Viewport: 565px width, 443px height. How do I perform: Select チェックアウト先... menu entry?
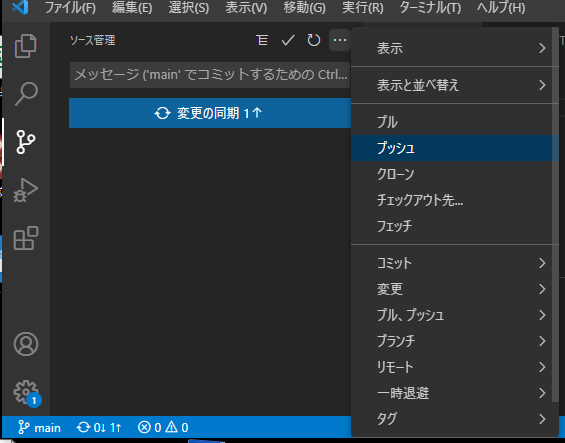(452, 200)
